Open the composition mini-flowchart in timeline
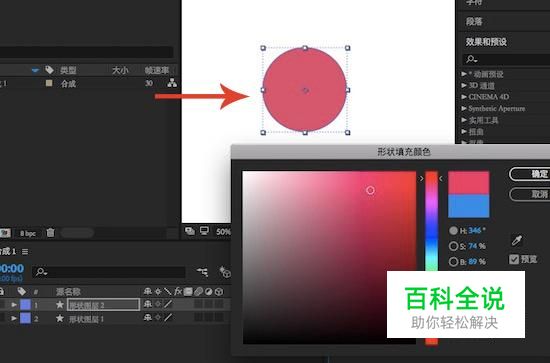Image resolution: width=550 pixels, height=363 pixels. point(202,272)
